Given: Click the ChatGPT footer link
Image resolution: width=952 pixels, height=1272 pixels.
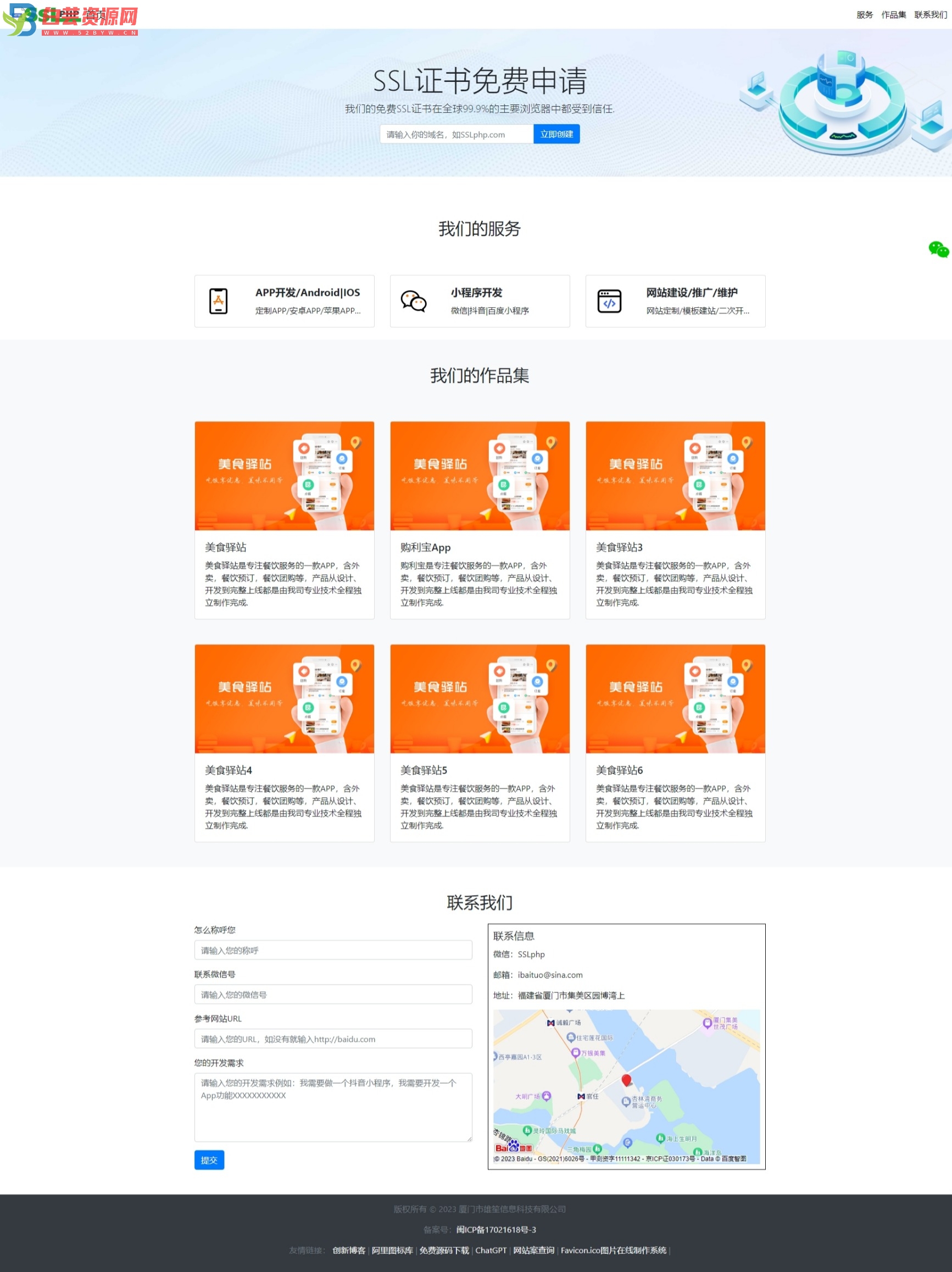Looking at the screenshot, I should tap(491, 1250).
